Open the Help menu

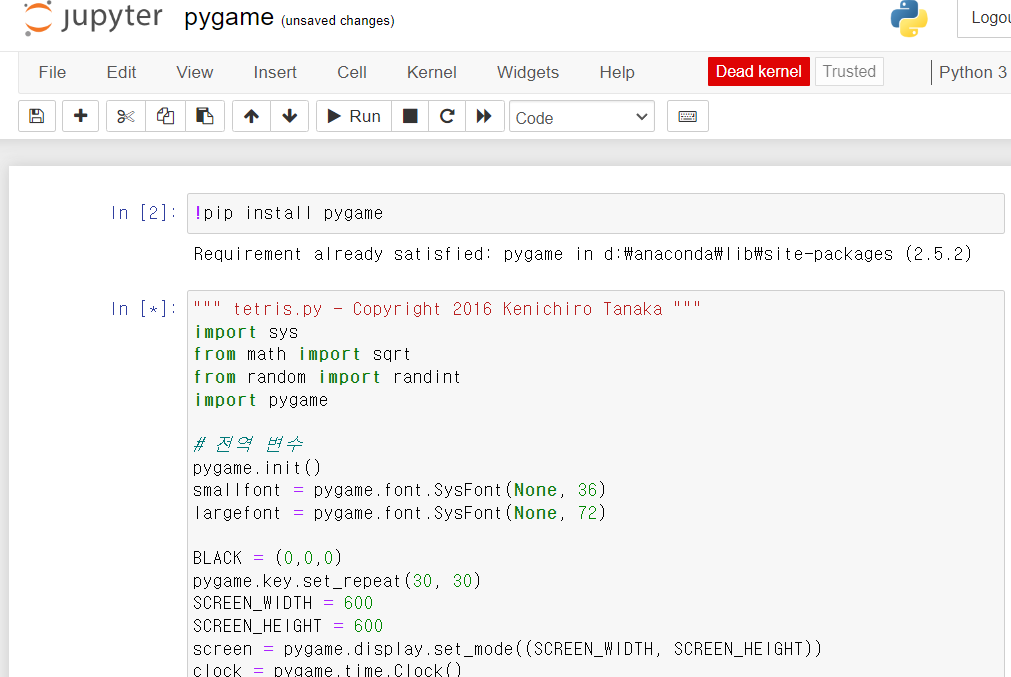[x=617, y=72]
